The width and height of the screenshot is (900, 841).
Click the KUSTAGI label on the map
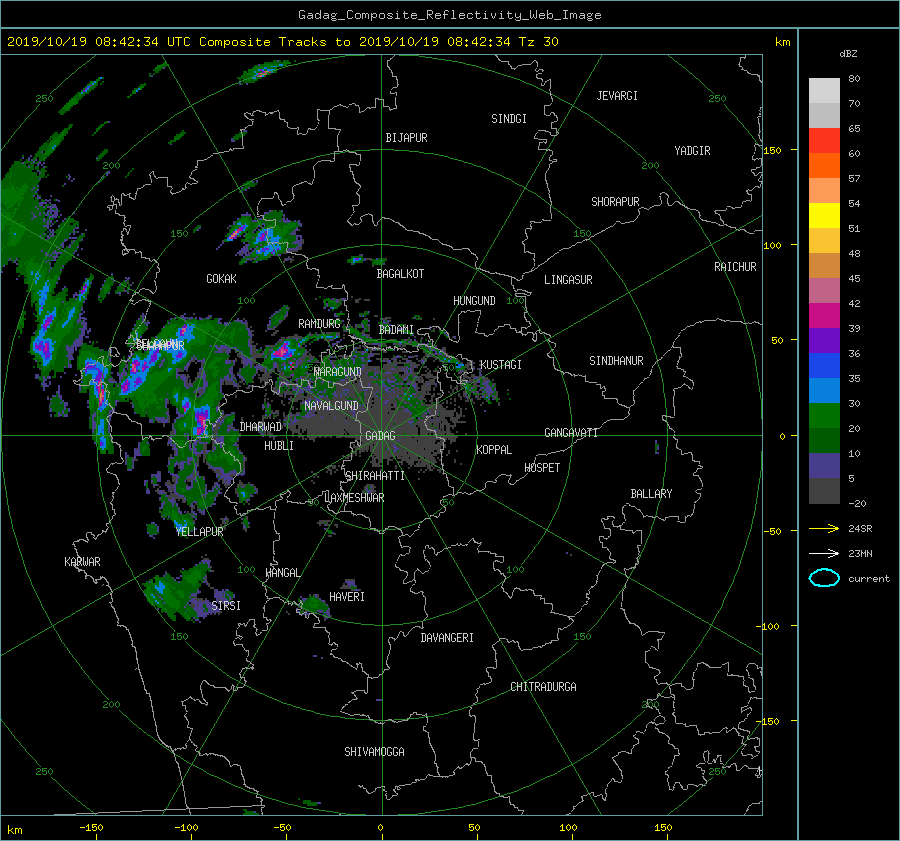click(x=501, y=365)
